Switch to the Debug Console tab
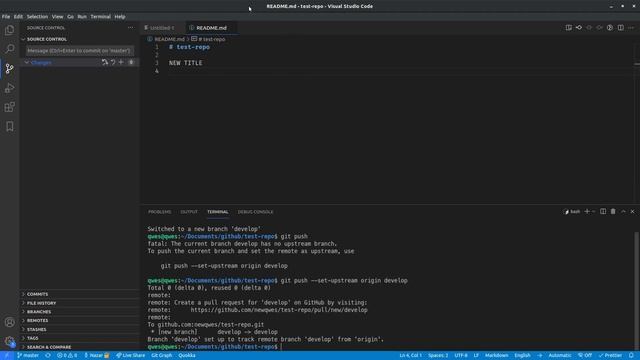Screen dimensions: 640x360 pyautogui.click(x=256, y=212)
